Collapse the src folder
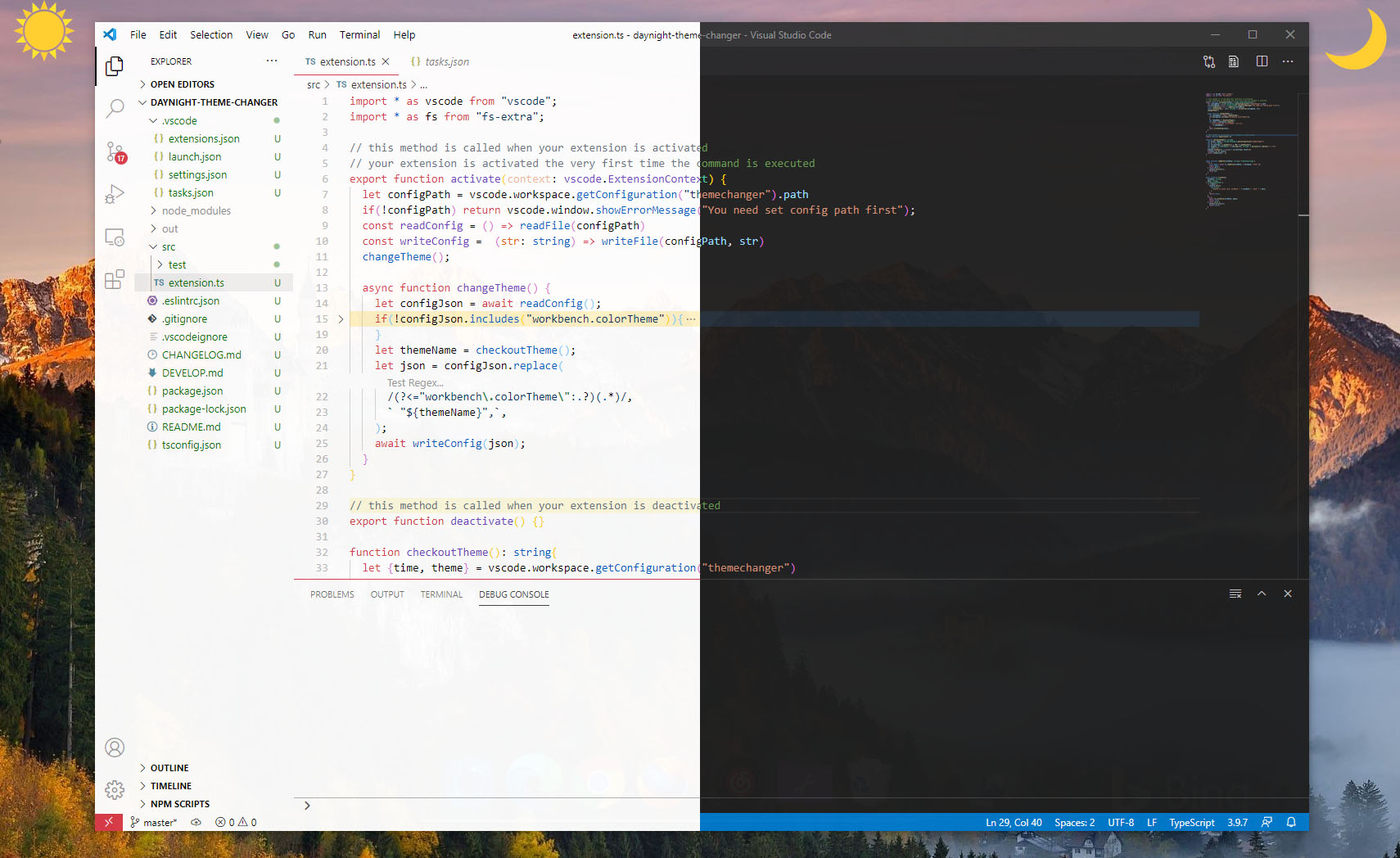The width and height of the screenshot is (1400, 858). (213, 246)
